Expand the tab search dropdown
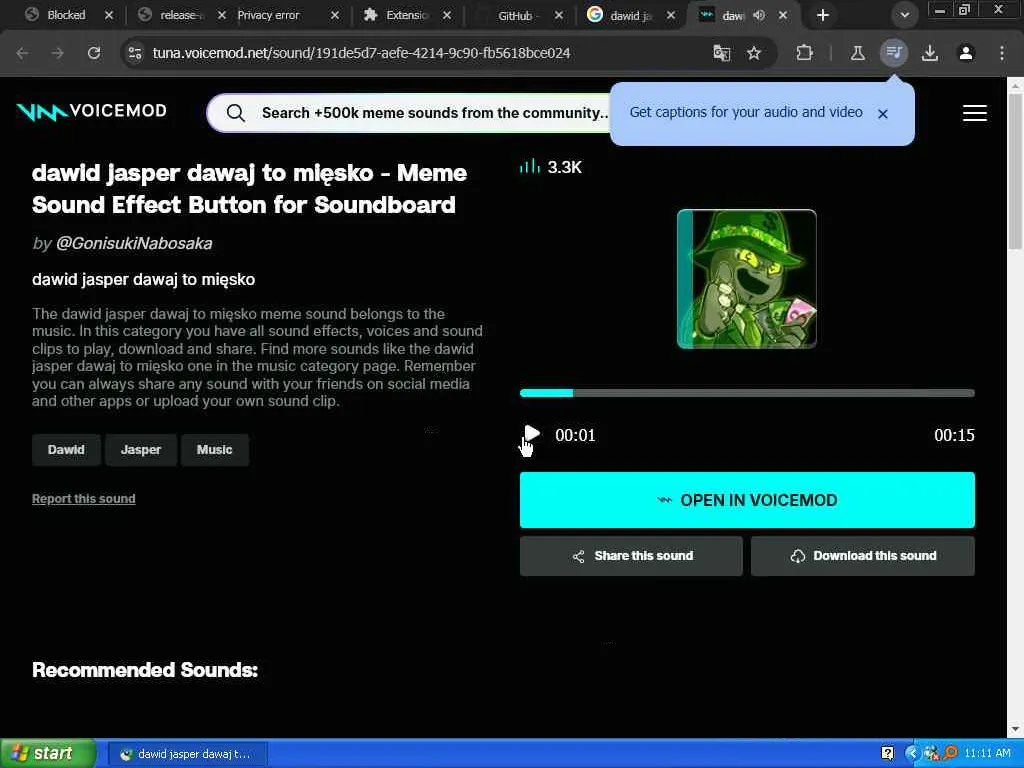The image size is (1024, 768). click(x=904, y=15)
